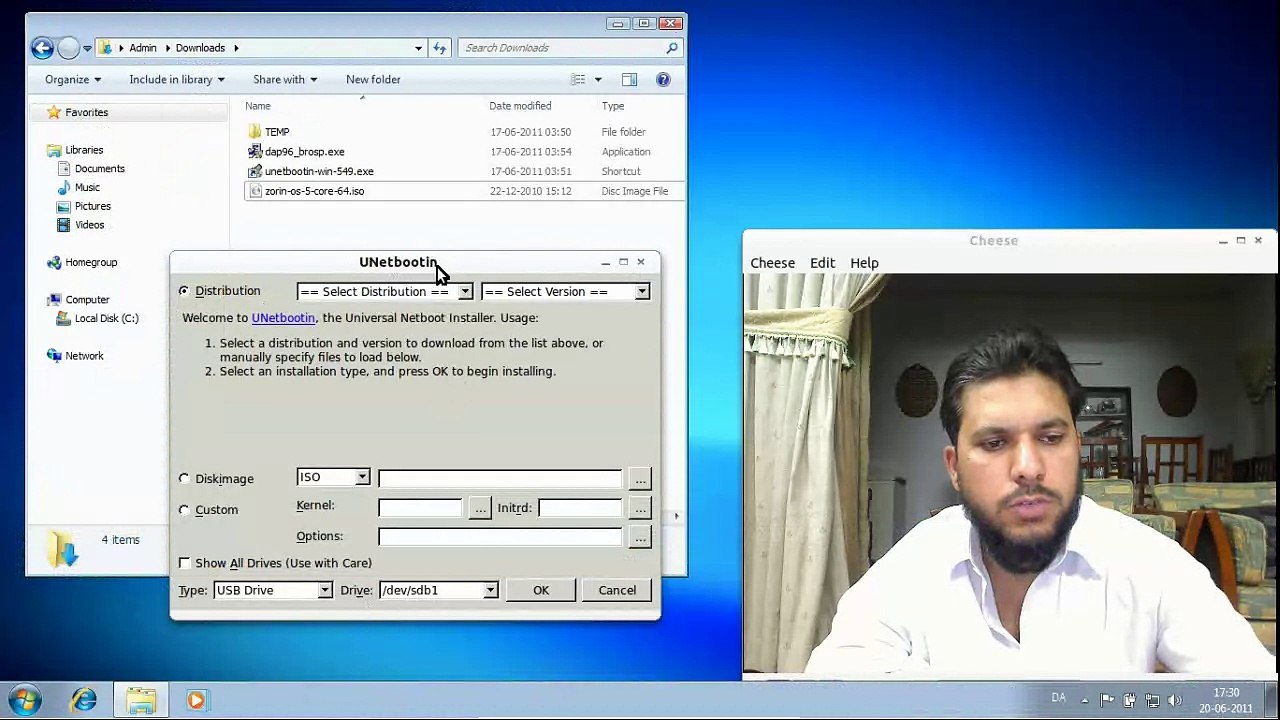
Task: Open Share with dropdown
Action: (285, 79)
